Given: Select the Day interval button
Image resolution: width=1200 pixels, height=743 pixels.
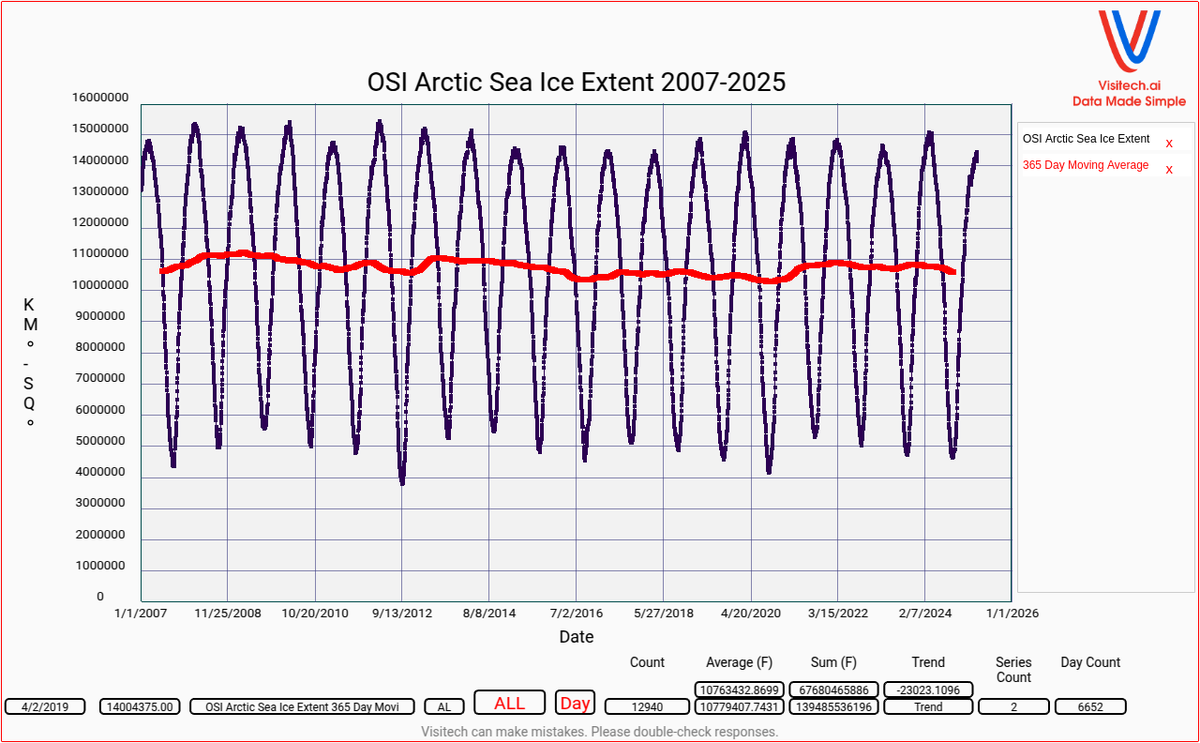Looking at the screenshot, I should (x=575, y=703).
